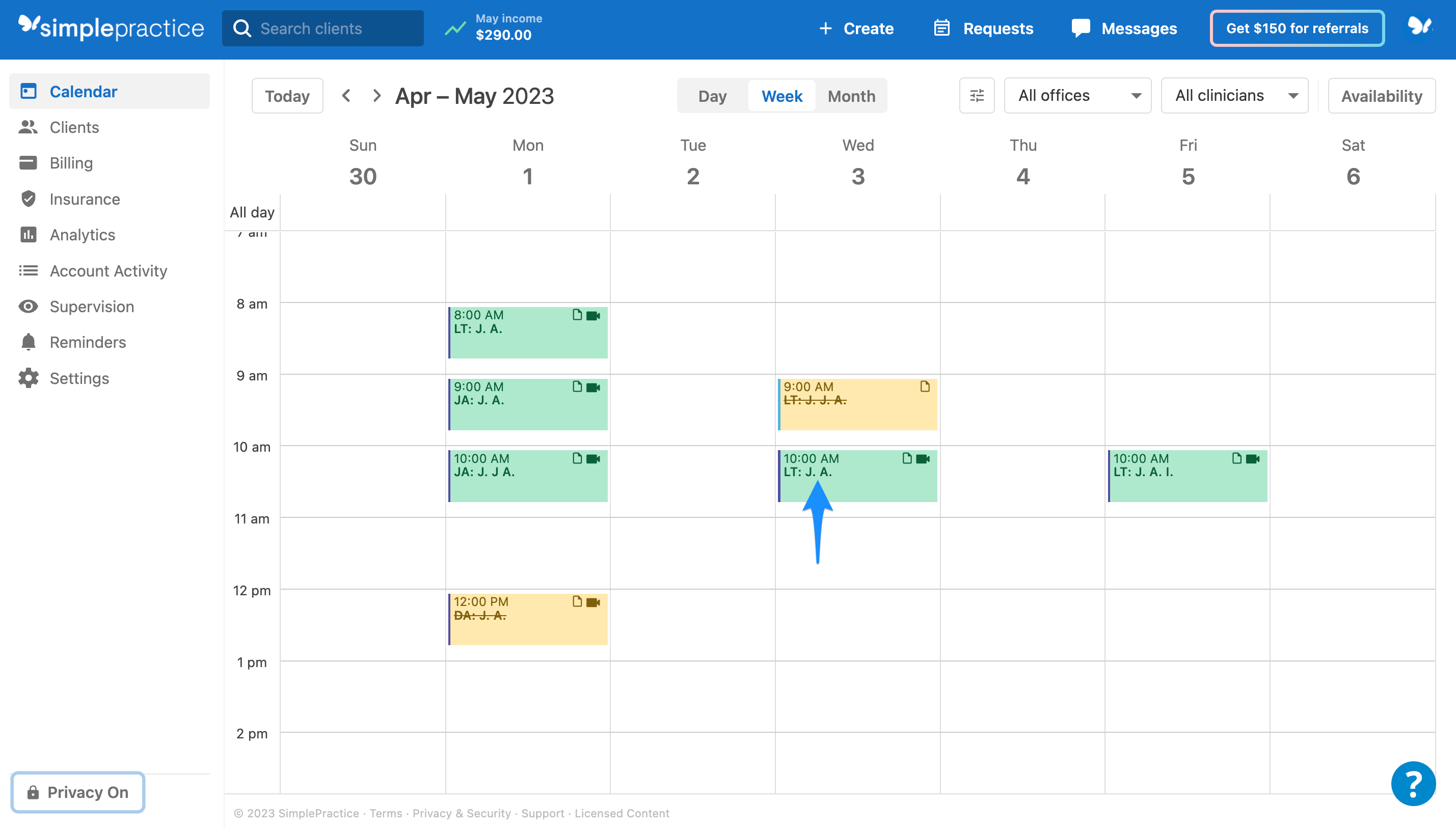Open Wednesday 9:00 AM canceled LT appointment
Screen dimensions: 1456x828
858,404
